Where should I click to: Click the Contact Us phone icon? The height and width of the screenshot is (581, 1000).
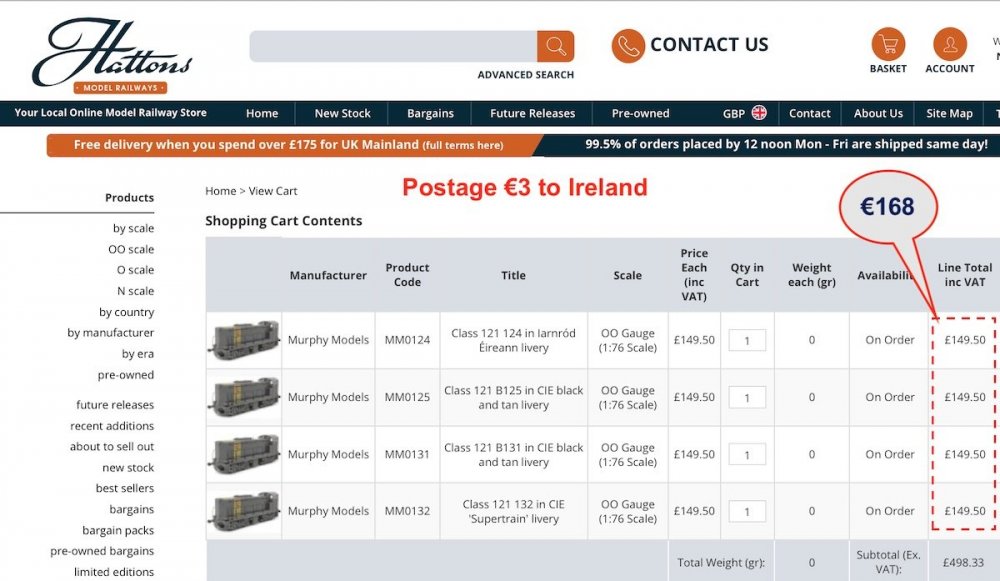click(628, 45)
